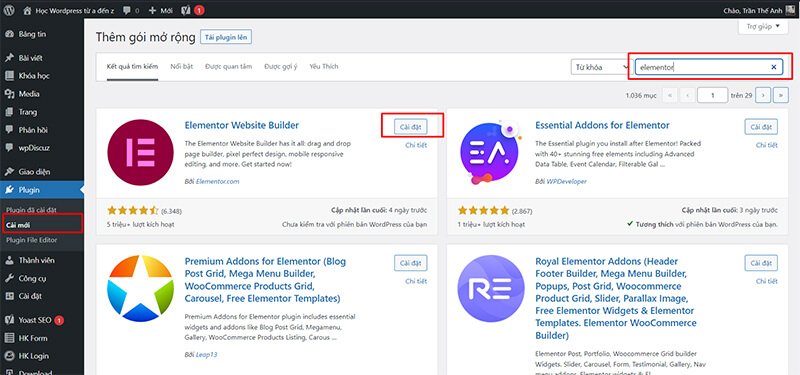Clear the search field with X
This screenshot has height=375, width=800.
[773, 67]
